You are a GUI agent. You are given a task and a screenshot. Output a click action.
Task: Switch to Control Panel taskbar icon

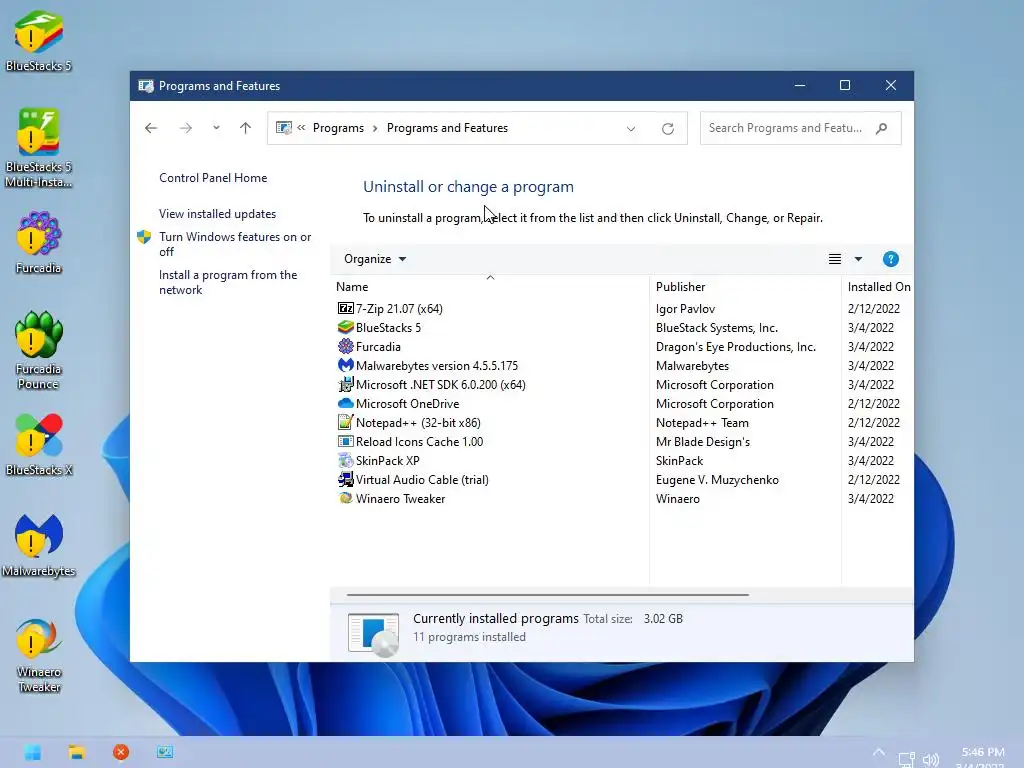pos(165,752)
